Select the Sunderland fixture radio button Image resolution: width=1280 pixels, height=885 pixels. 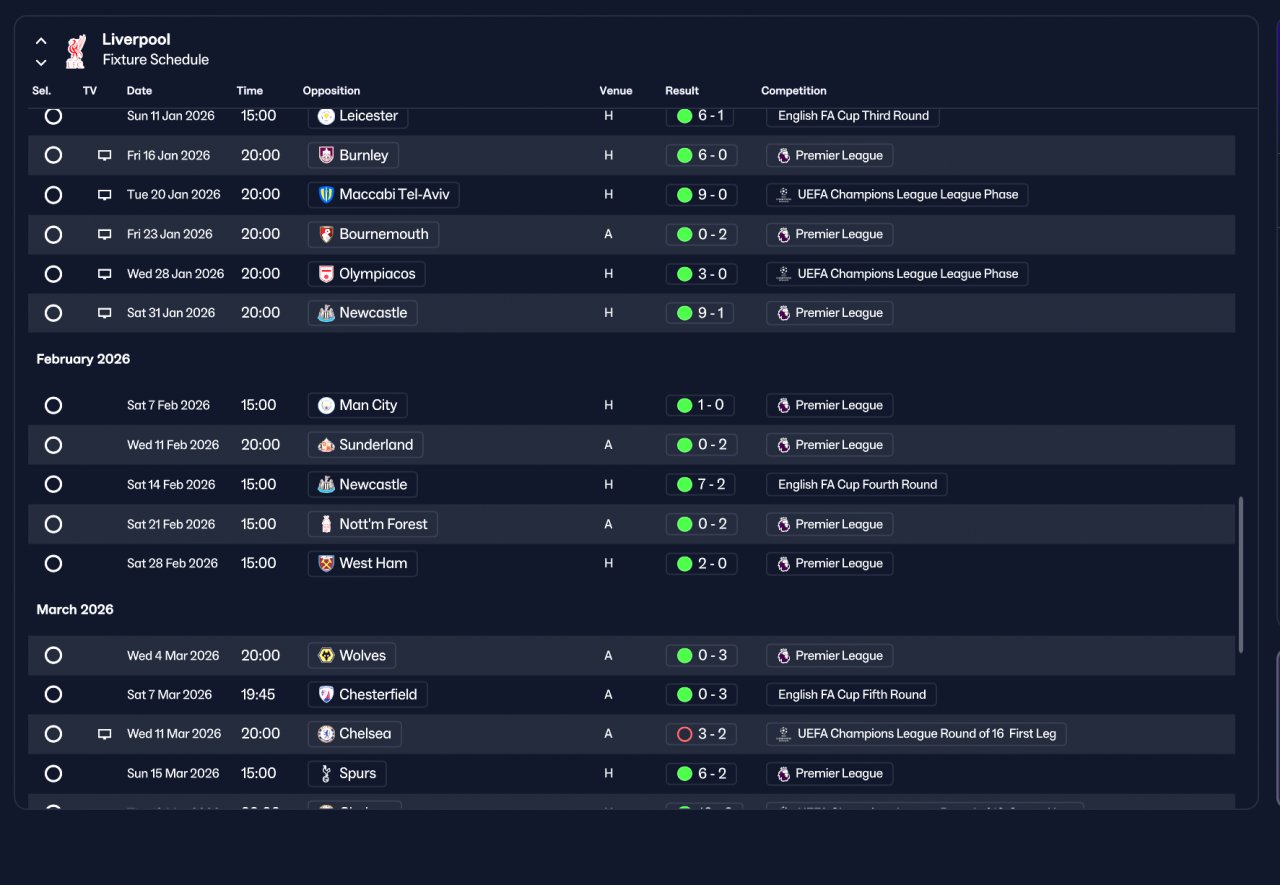(53, 445)
